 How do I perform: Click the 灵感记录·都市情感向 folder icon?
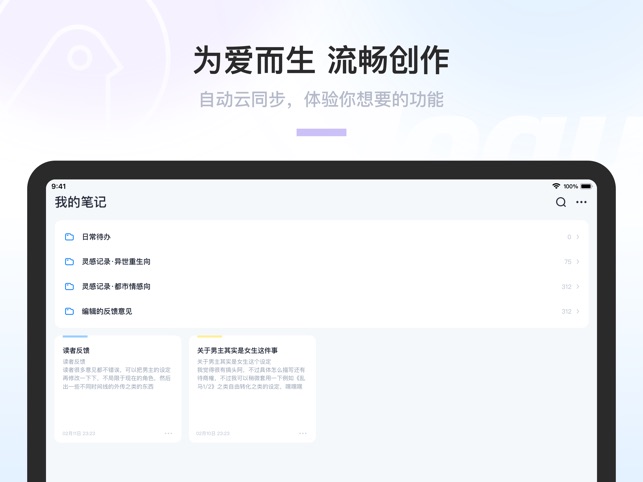coord(69,287)
